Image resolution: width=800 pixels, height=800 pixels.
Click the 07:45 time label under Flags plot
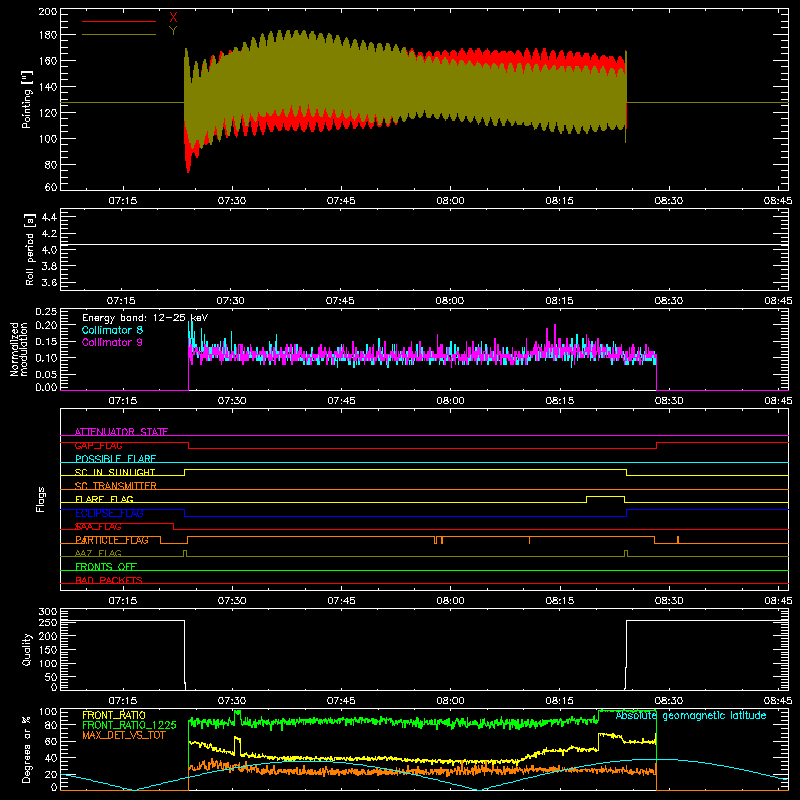coord(341,601)
